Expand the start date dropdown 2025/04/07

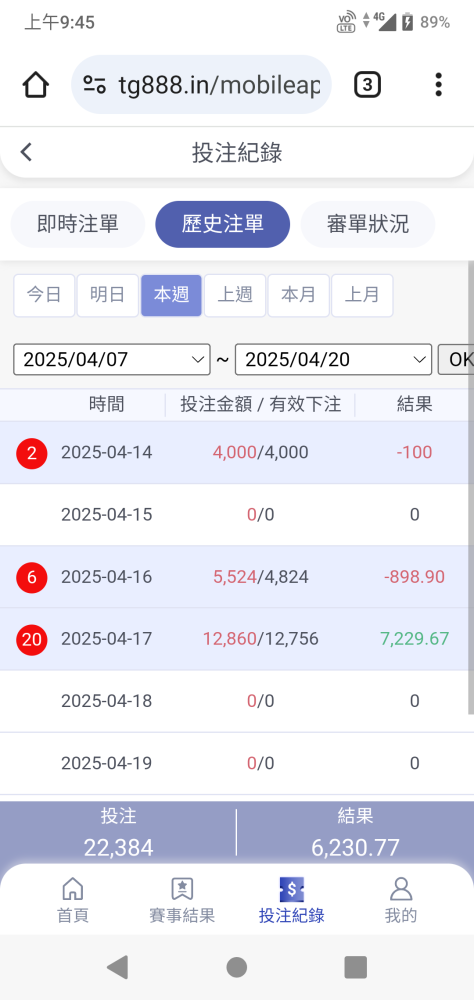(x=112, y=360)
